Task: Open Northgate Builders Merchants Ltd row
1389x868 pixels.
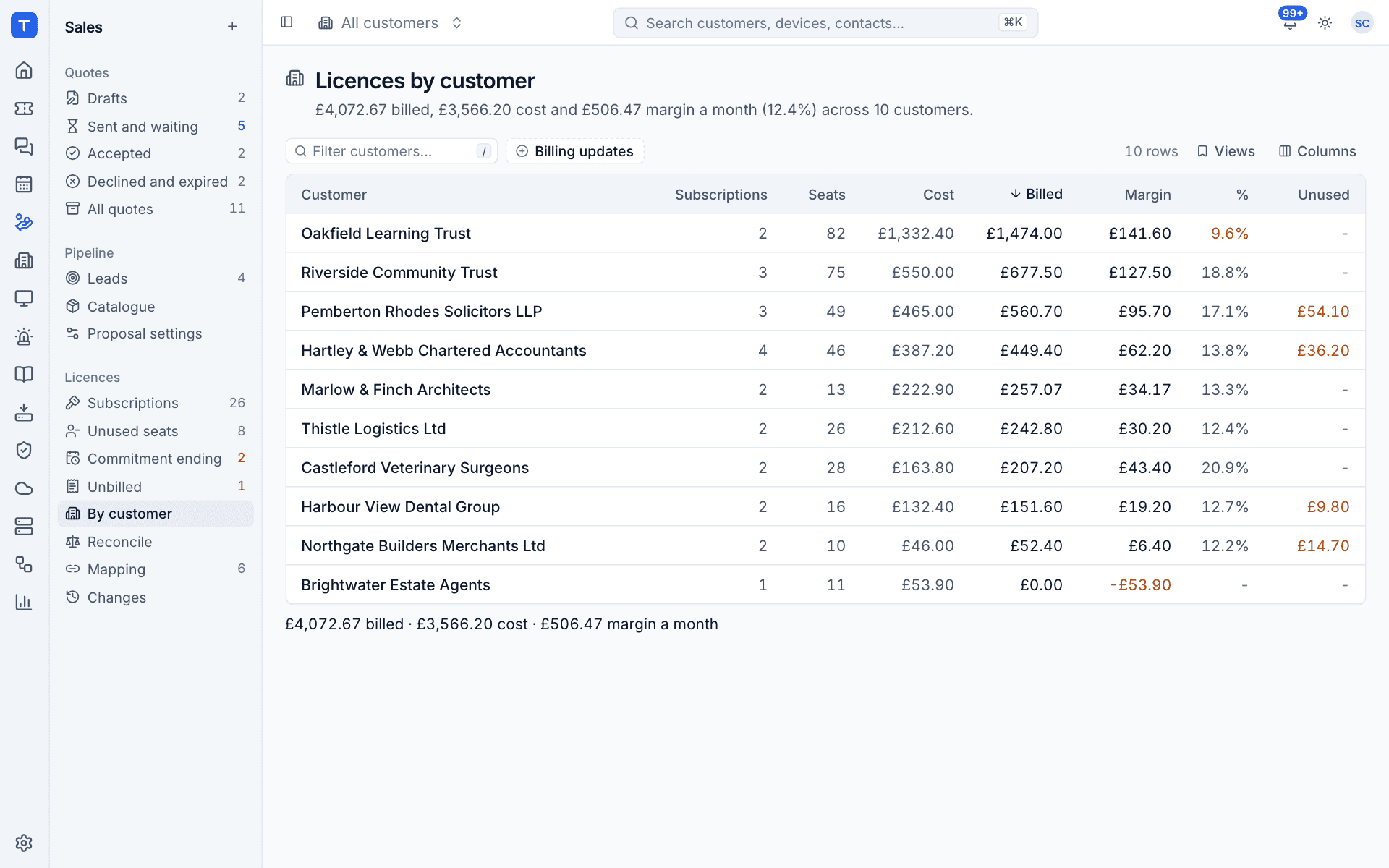Action: tap(825, 545)
